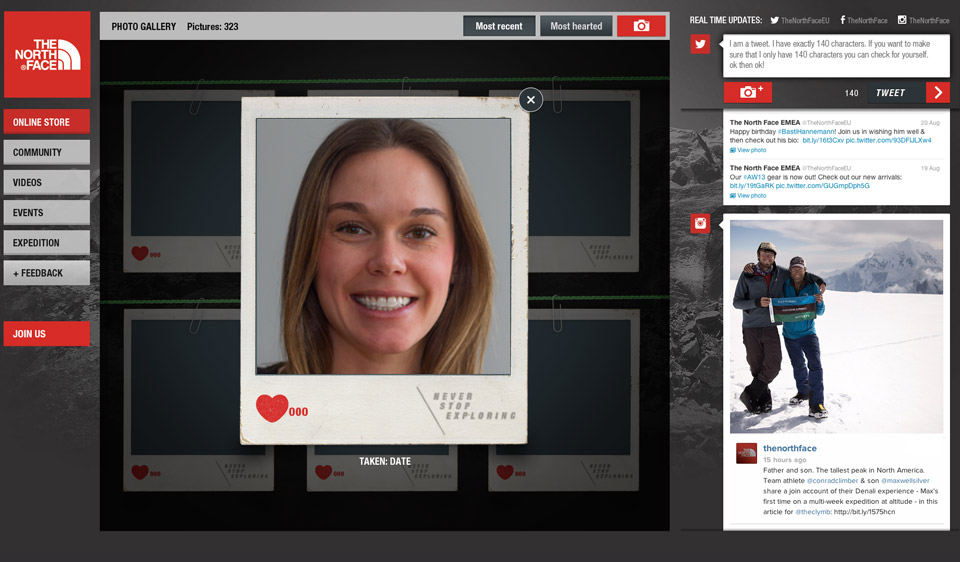Click thenorthface avatar in Instagram post
The width and height of the screenshot is (960, 562).
[x=746, y=453]
